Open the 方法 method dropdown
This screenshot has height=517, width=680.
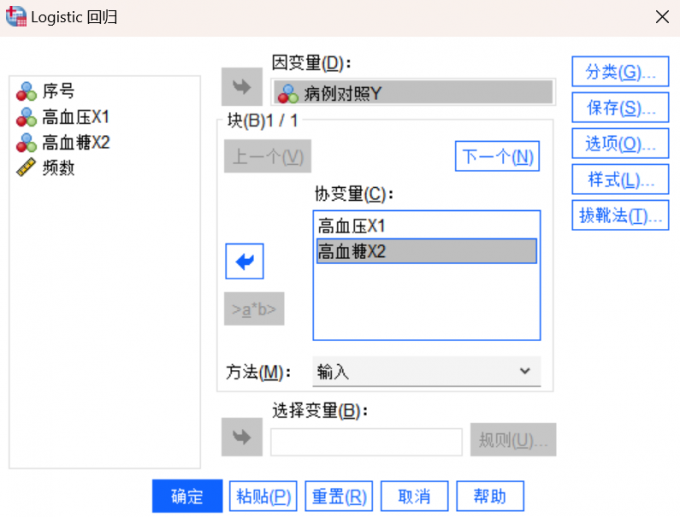tap(427, 371)
